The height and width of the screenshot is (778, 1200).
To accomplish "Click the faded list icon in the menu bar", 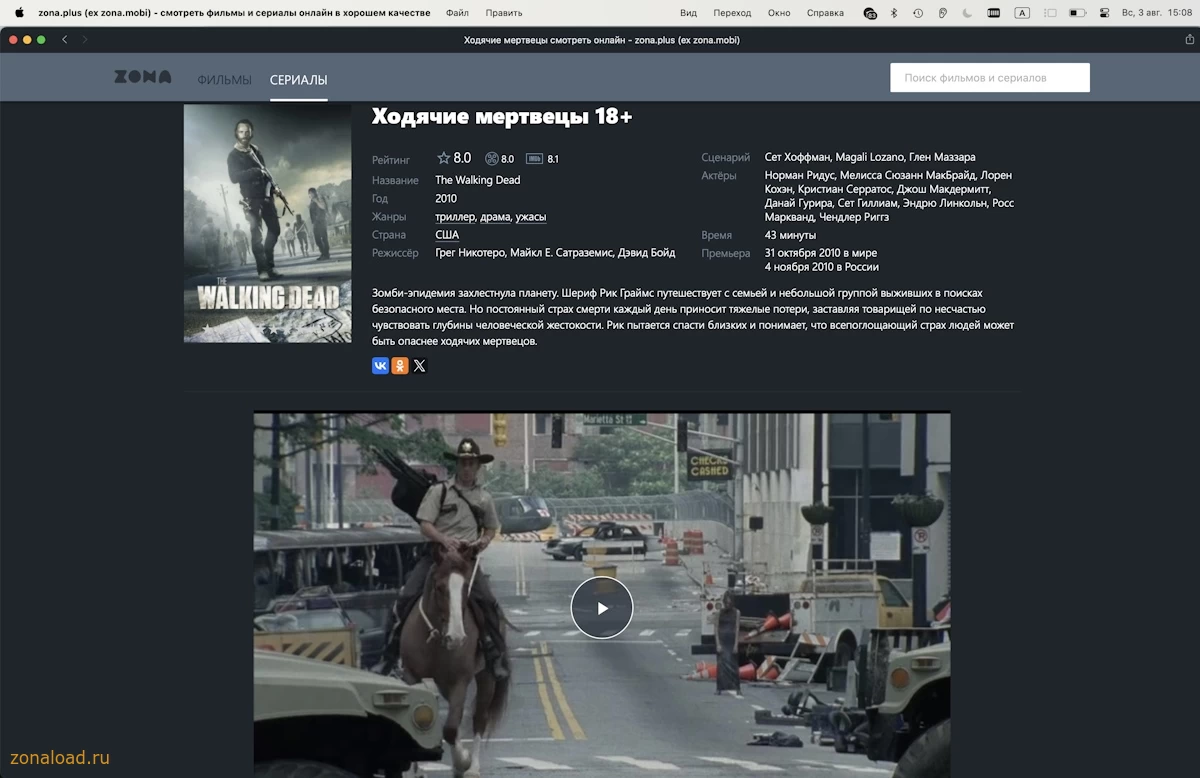I will click(1049, 13).
